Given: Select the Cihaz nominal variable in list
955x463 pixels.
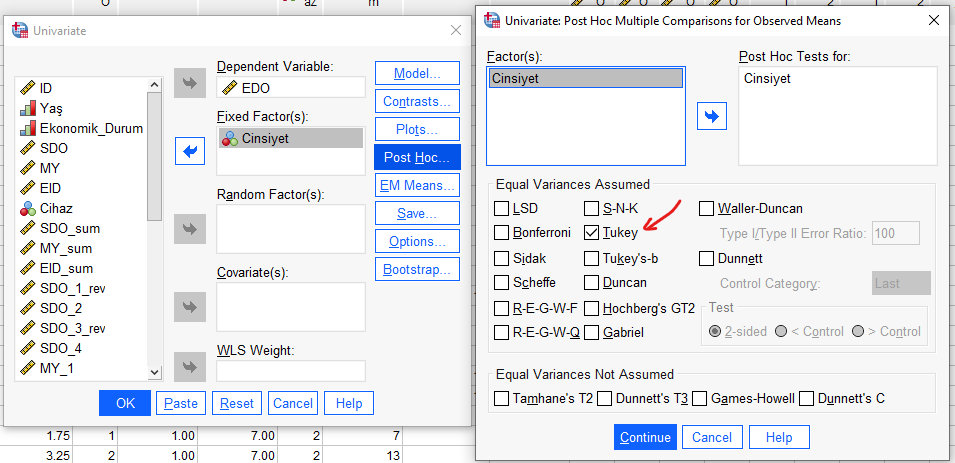Looking at the screenshot, I should coord(55,209).
